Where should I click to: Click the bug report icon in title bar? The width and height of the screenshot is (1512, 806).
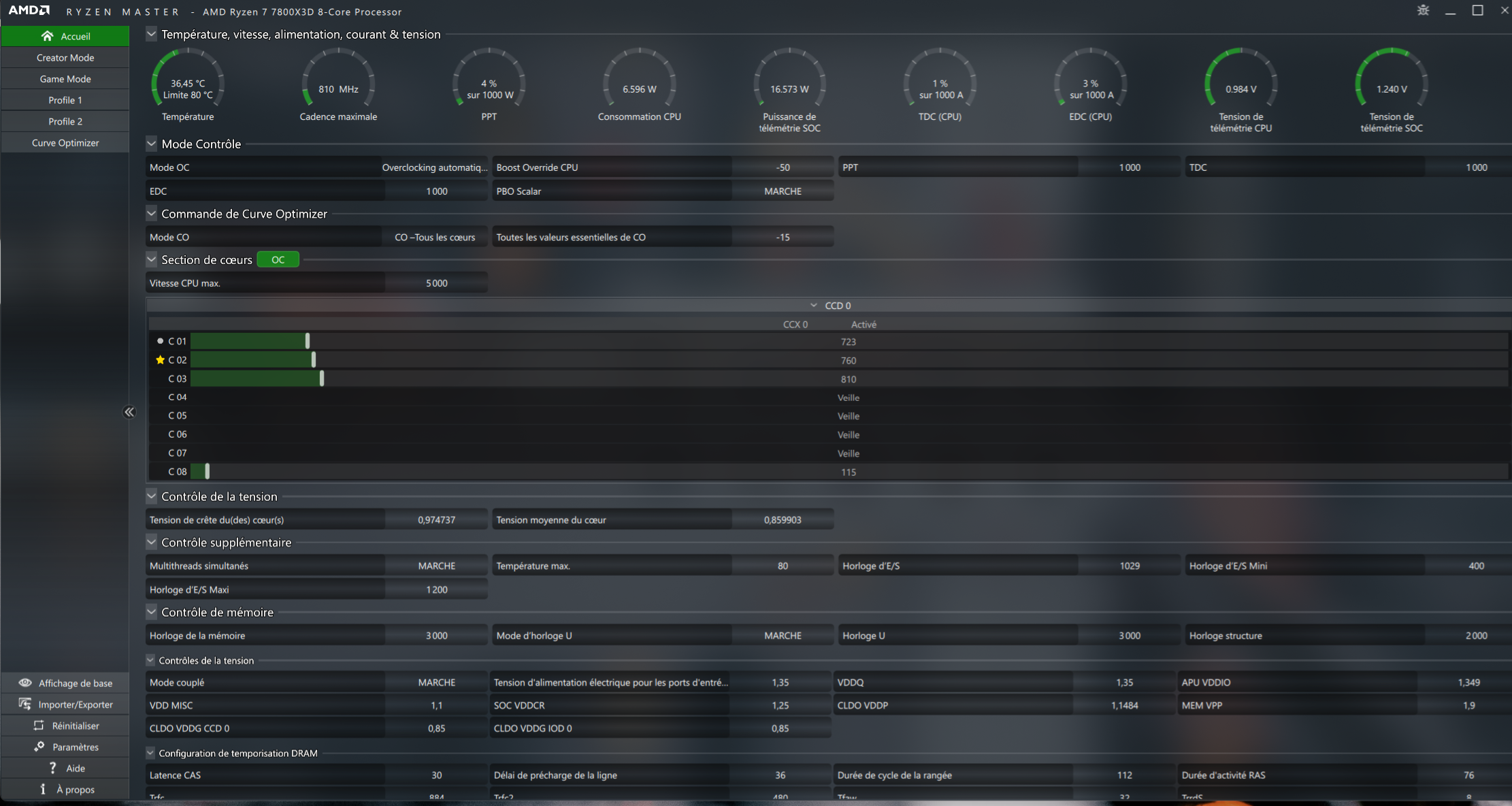click(x=1423, y=10)
